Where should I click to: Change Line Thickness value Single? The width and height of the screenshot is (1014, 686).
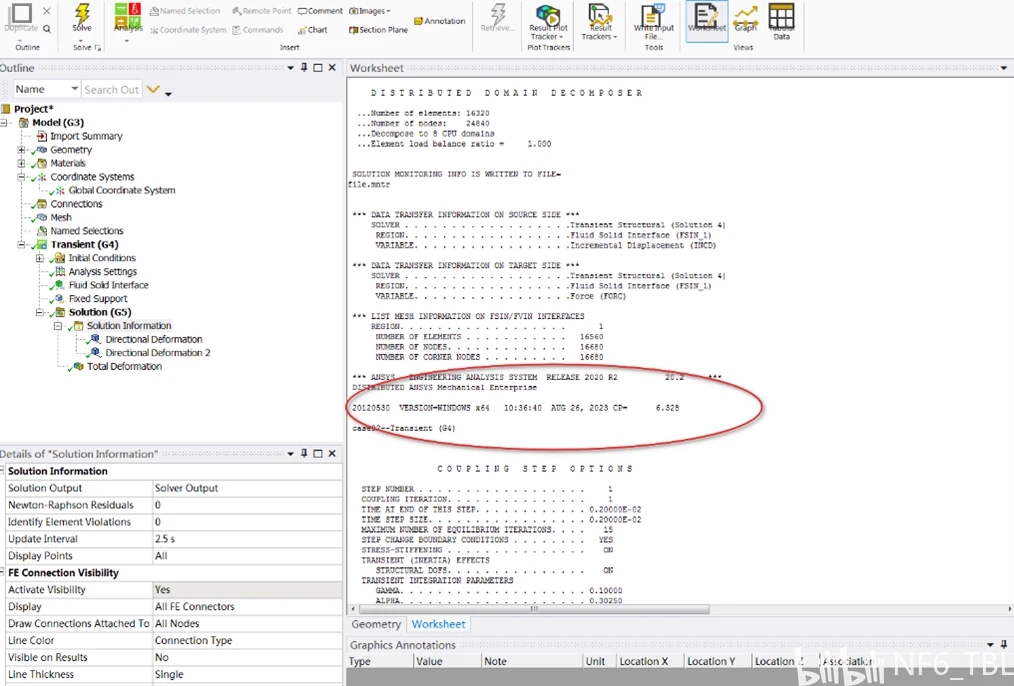coord(247,674)
